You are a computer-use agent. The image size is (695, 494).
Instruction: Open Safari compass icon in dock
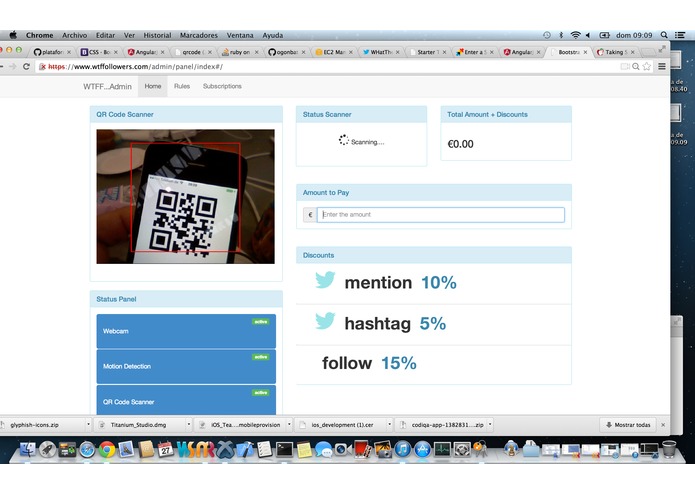pos(87,450)
